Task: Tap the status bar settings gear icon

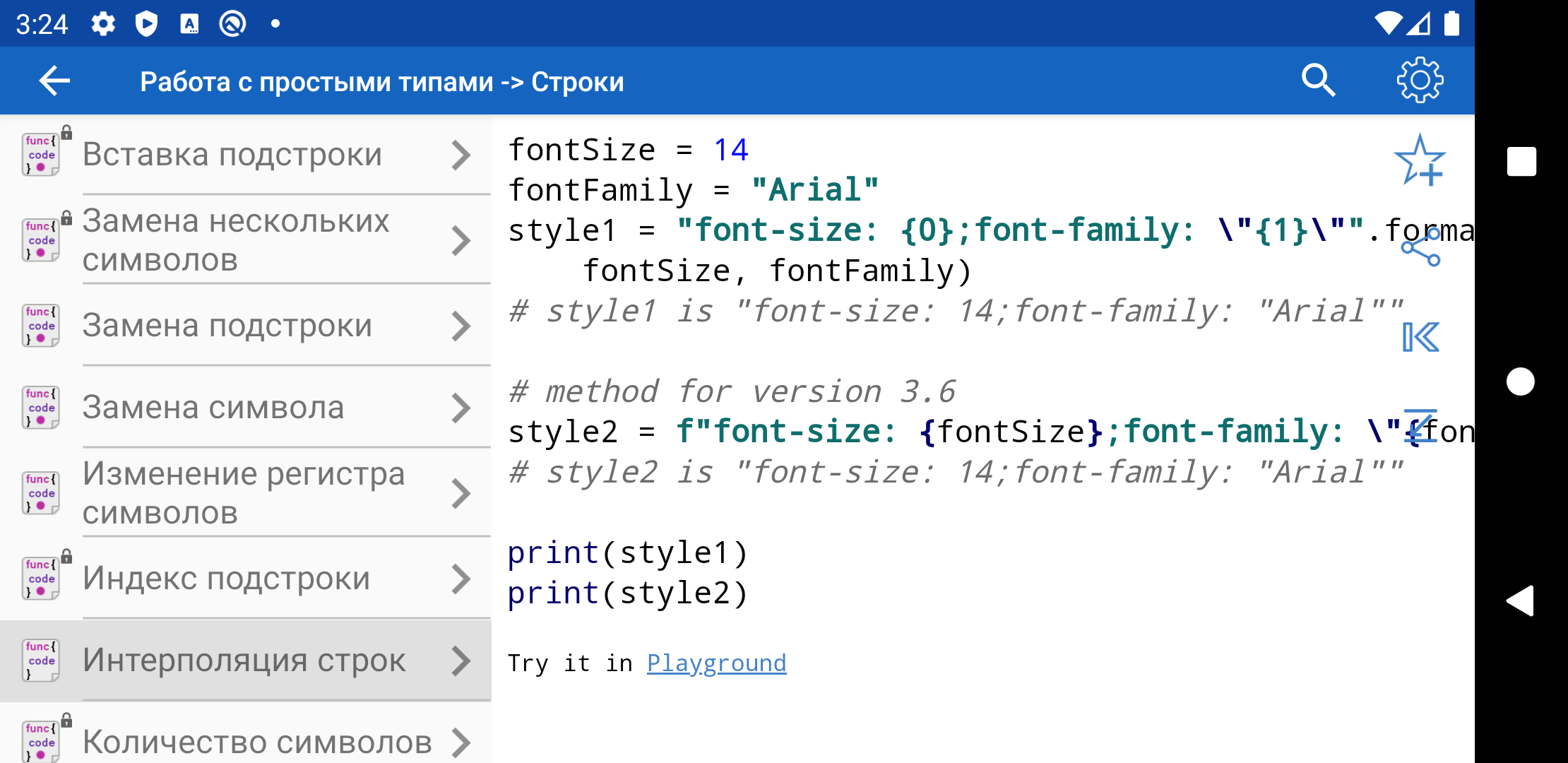Action: (x=103, y=24)
